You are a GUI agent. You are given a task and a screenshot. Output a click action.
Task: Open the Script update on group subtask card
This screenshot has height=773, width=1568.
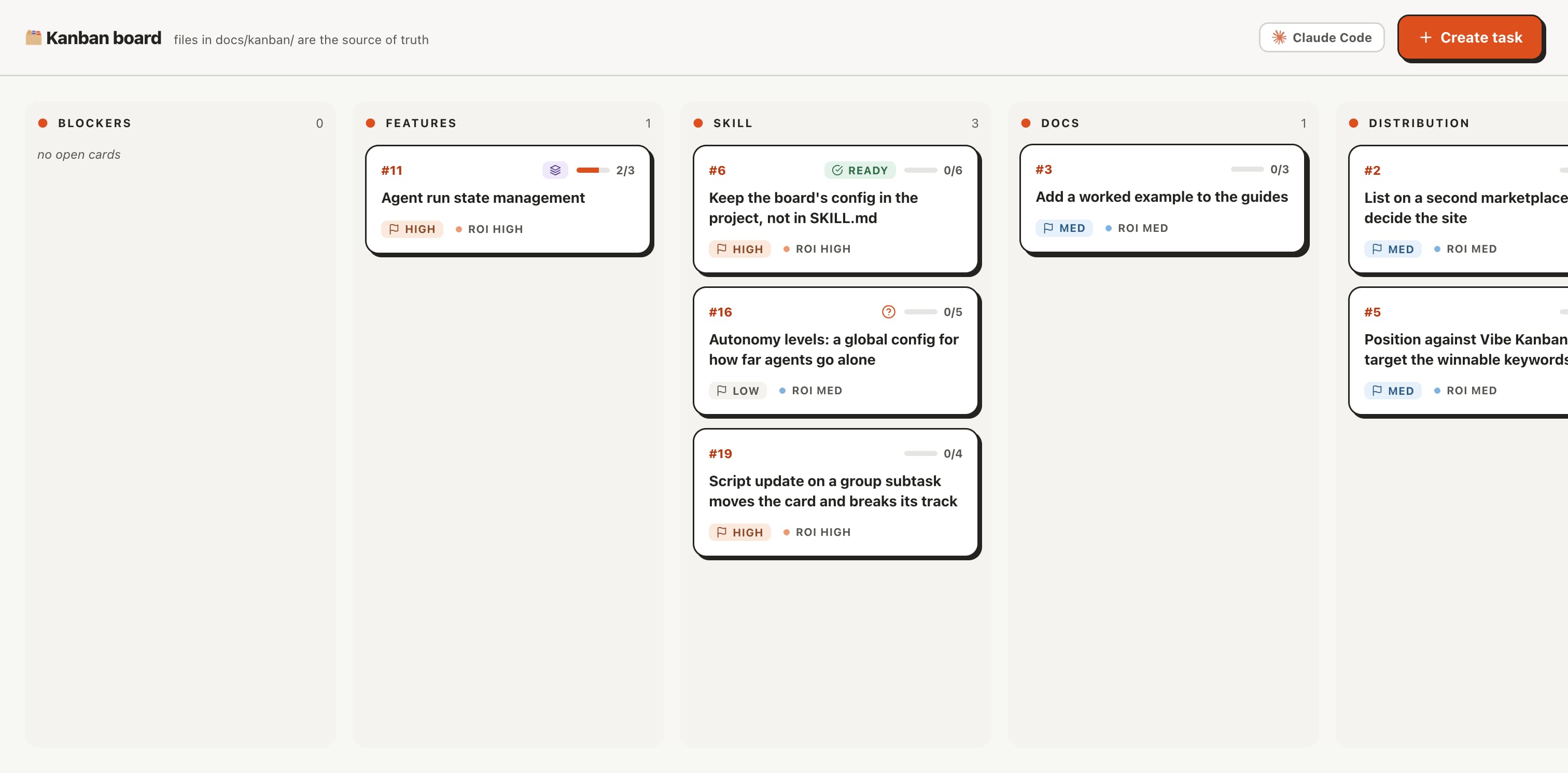[x=836, y=492]
